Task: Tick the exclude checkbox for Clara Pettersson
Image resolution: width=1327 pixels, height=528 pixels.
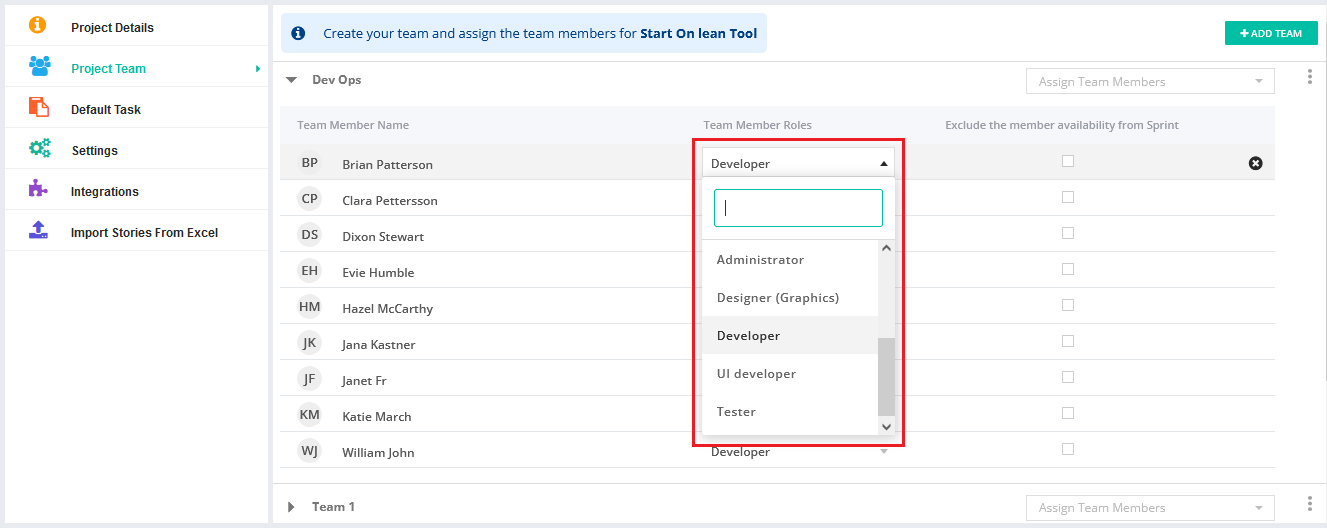Action: 1068,197
